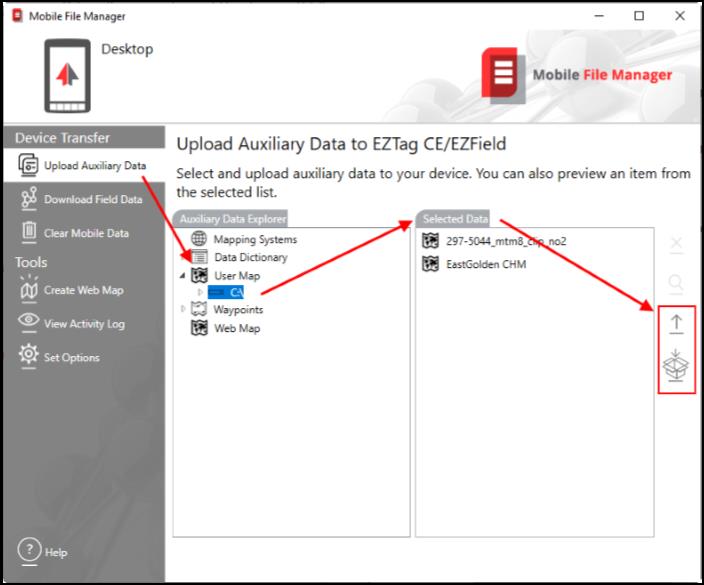Click the Mobile File Manager title bar icon

pyautogui.click(x=17, y=16)
